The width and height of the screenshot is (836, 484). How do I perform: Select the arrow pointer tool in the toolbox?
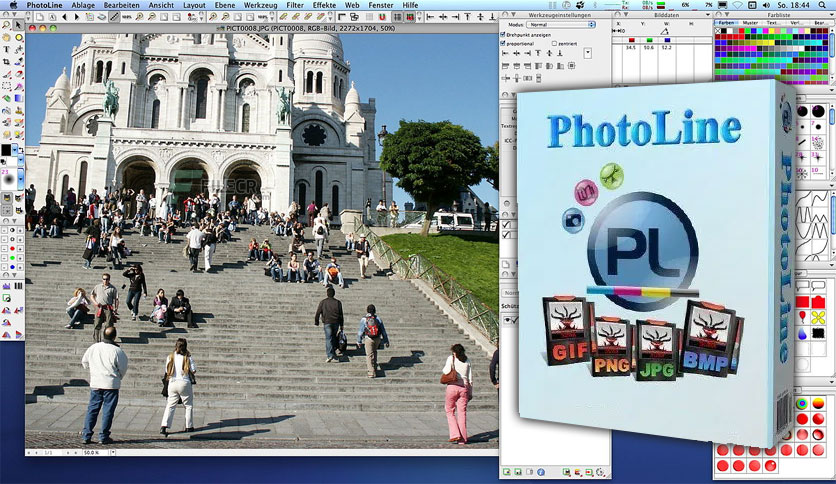[18, 25]
